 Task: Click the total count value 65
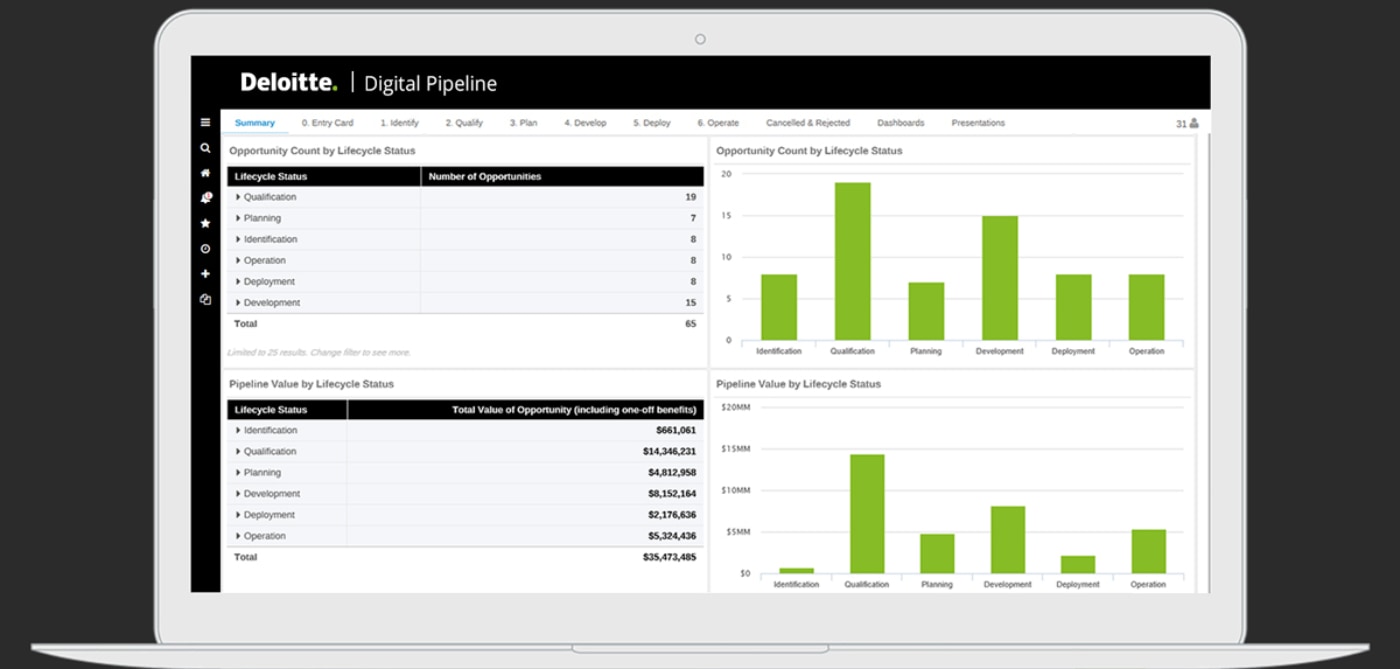tap(691, 323)
